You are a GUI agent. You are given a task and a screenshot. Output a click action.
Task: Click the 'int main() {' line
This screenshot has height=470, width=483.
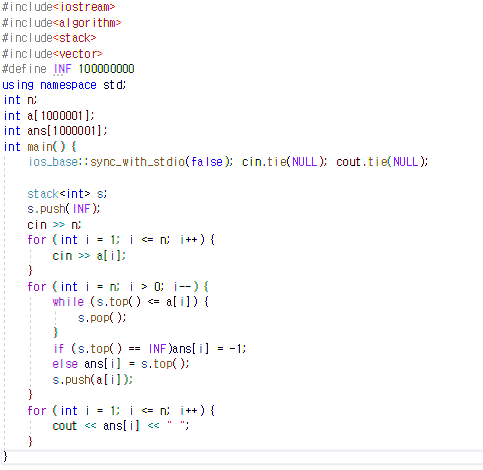(x=40, y=146)
